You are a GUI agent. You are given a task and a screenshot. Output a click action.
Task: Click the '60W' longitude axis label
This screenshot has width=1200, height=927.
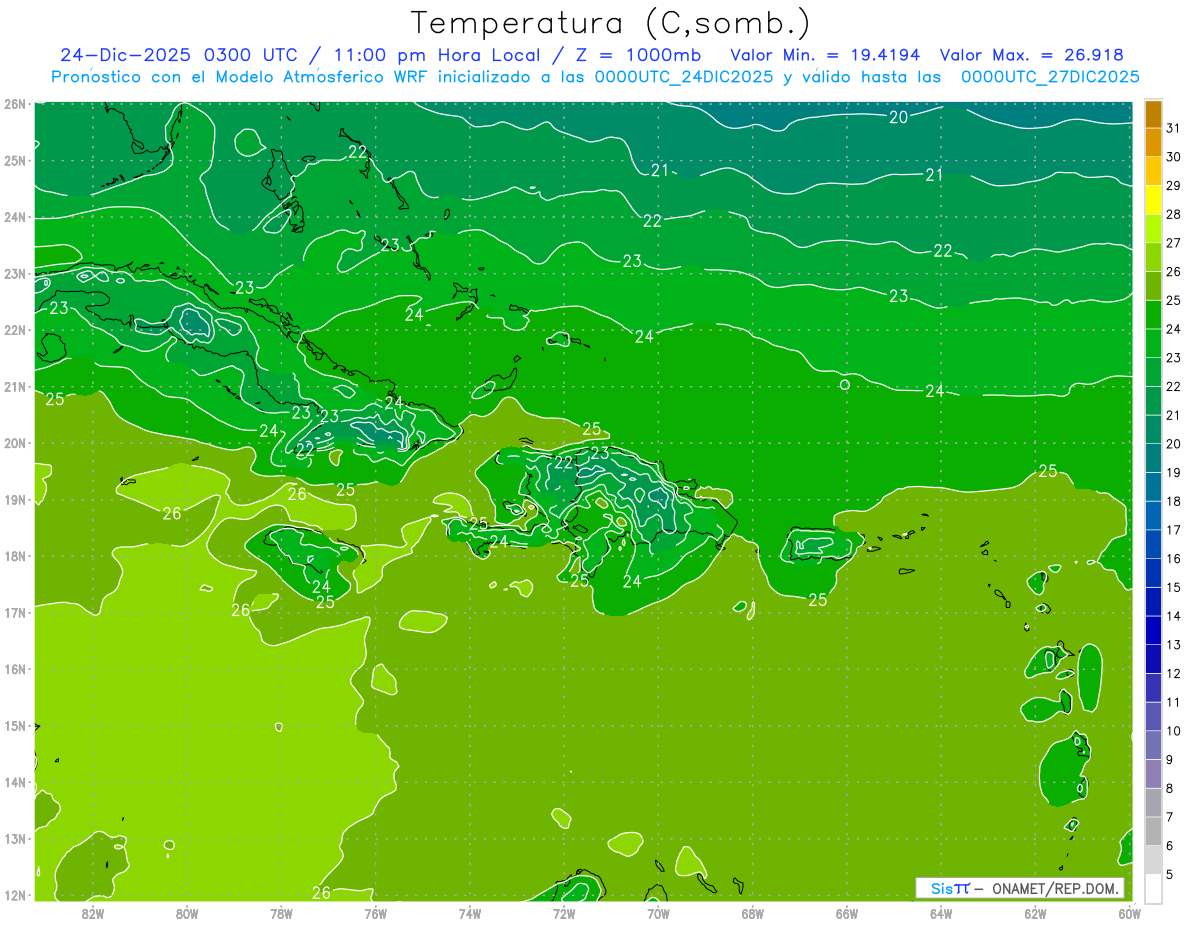[1130, 913]
